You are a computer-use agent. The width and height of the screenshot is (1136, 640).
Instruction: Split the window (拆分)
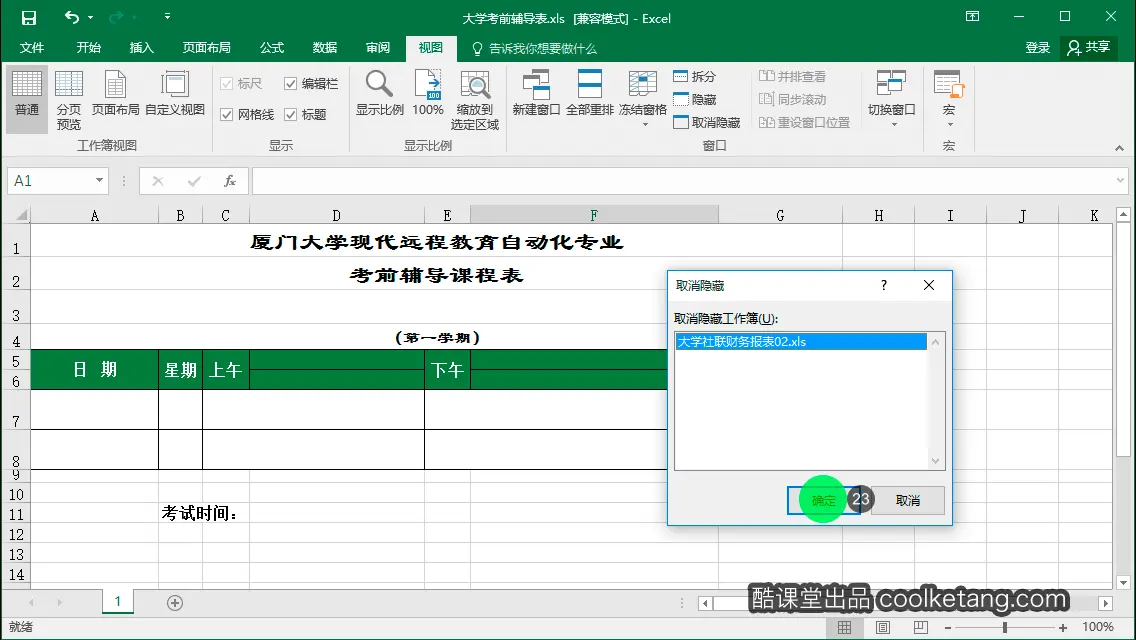695,76
